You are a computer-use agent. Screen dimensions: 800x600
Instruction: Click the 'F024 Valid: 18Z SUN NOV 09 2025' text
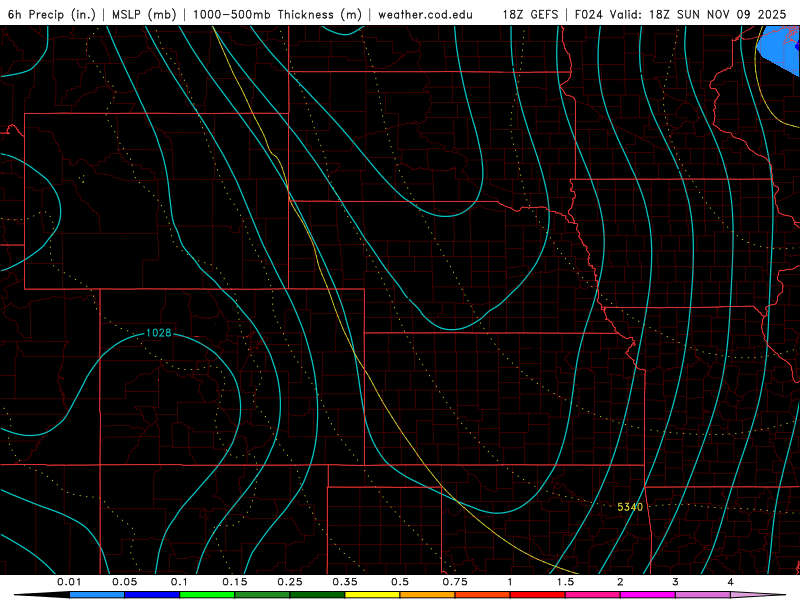click(681, 14)
